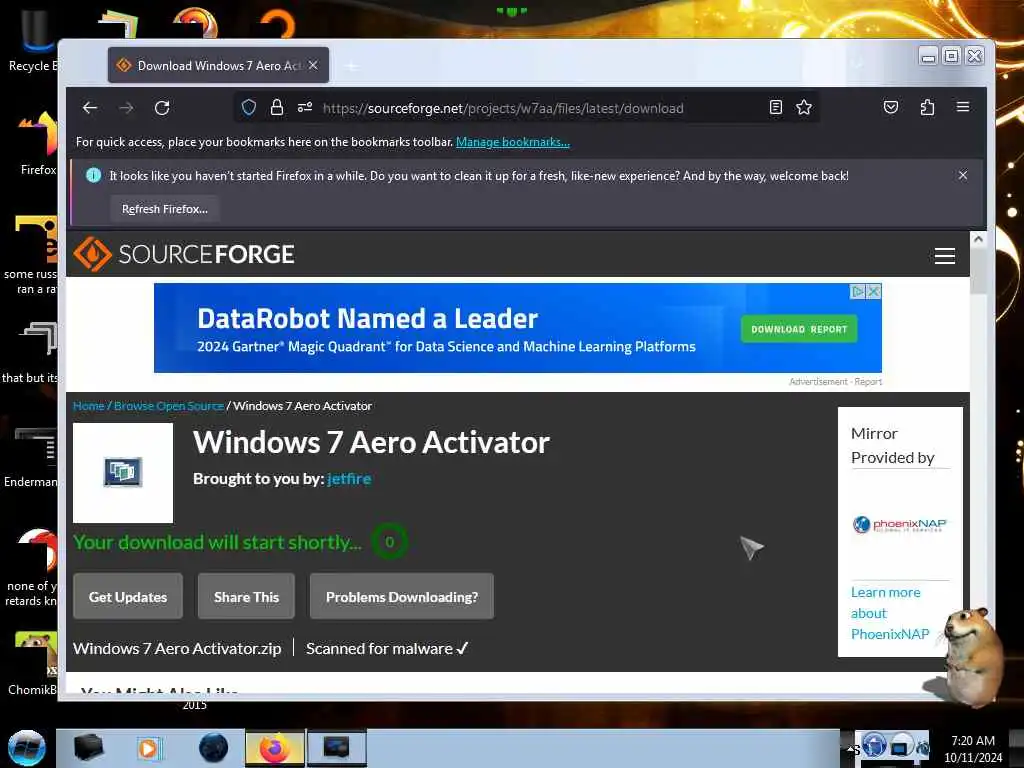Open Browse Open Source breadcrumb link
The height and width of the screenshot is (768, 1024).
pos(169,406)
